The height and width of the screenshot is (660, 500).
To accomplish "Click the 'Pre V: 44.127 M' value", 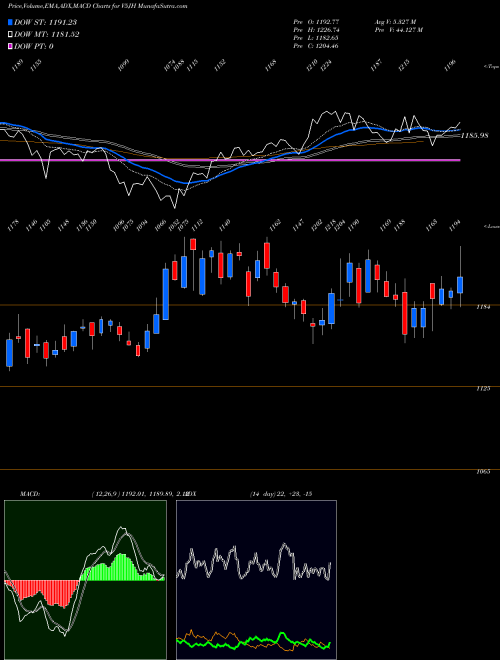I will (398, 30).
